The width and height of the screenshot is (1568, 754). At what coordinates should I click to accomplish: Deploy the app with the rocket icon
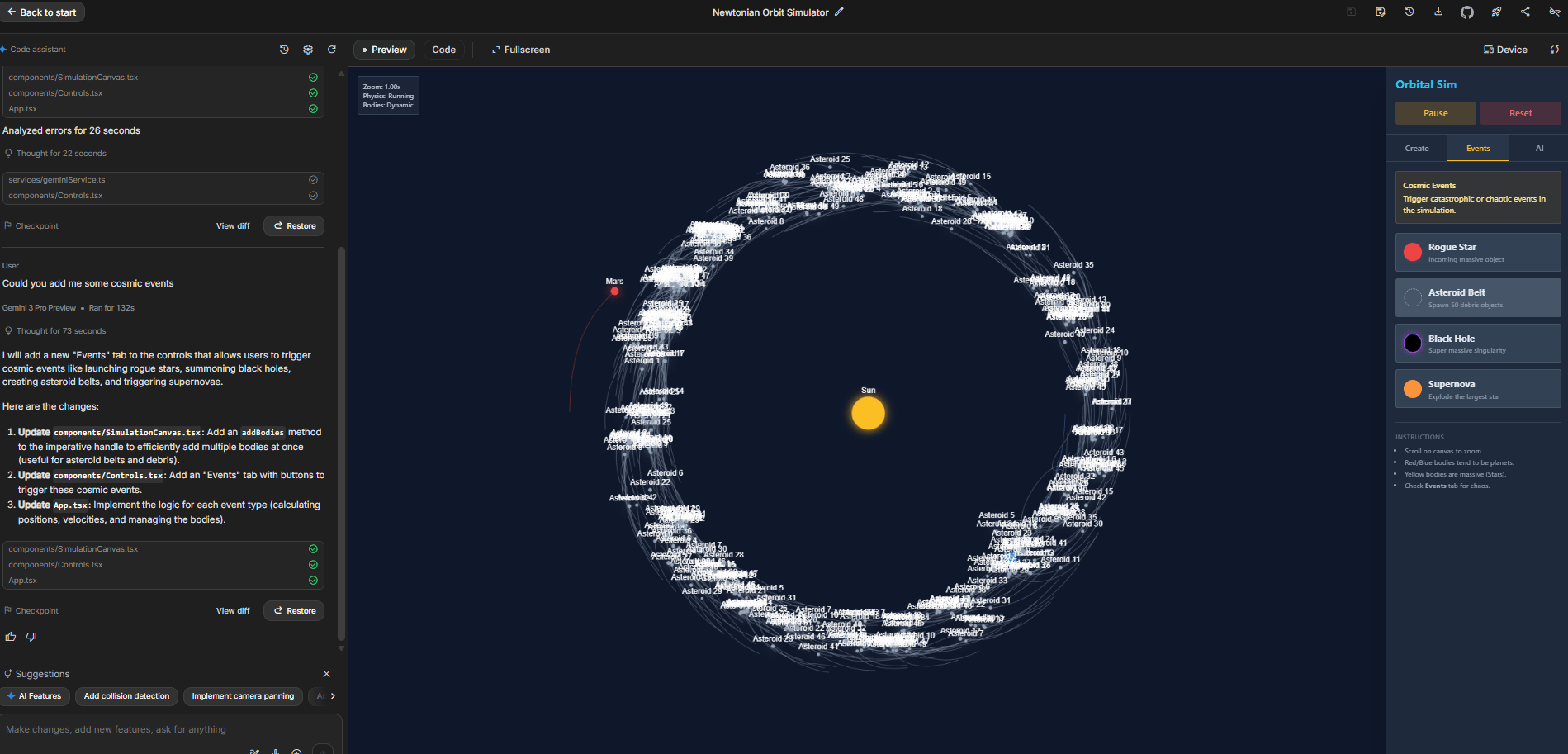click(x=1496, y=12)
